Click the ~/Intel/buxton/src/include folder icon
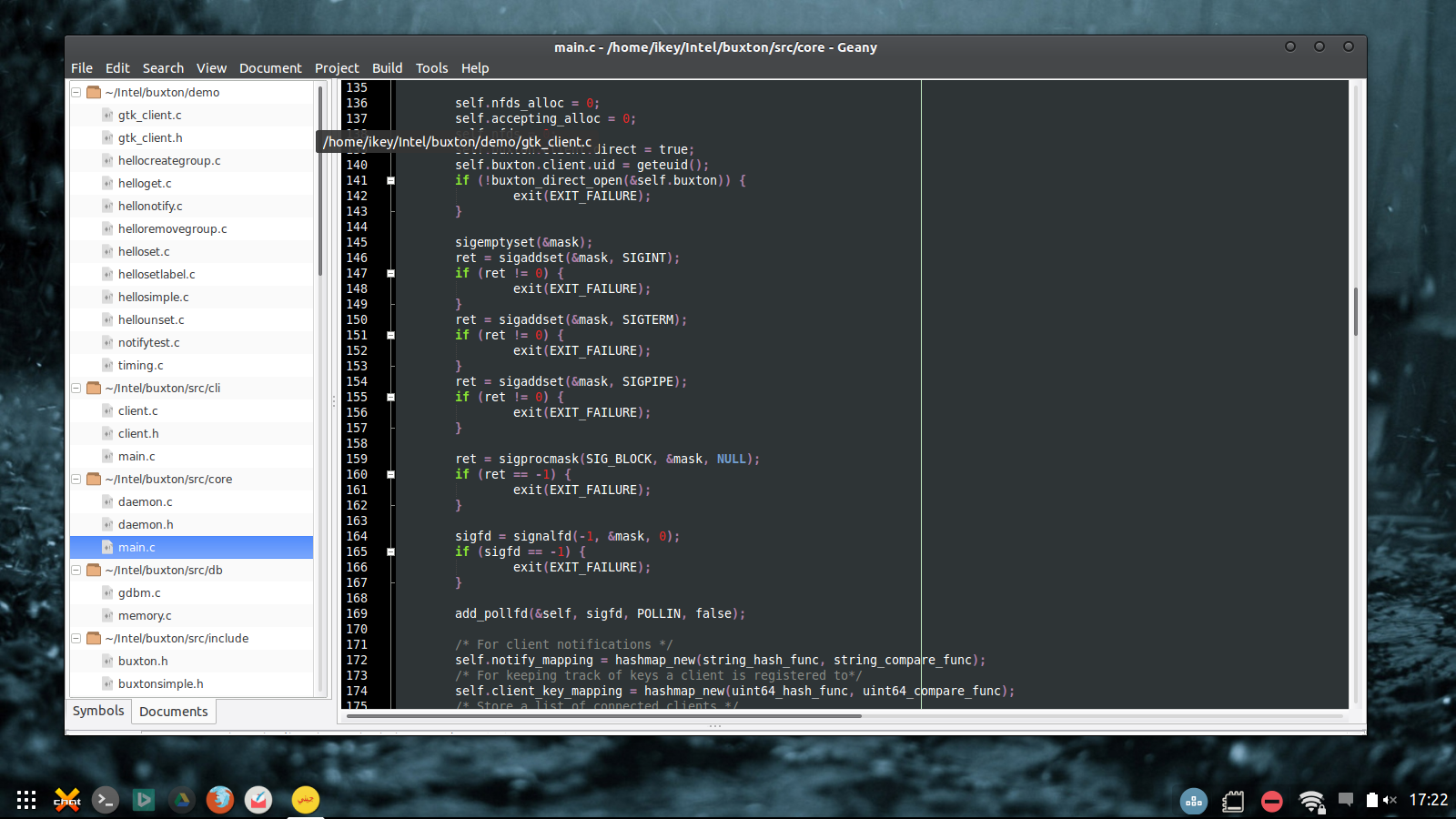 pos(94,638)
